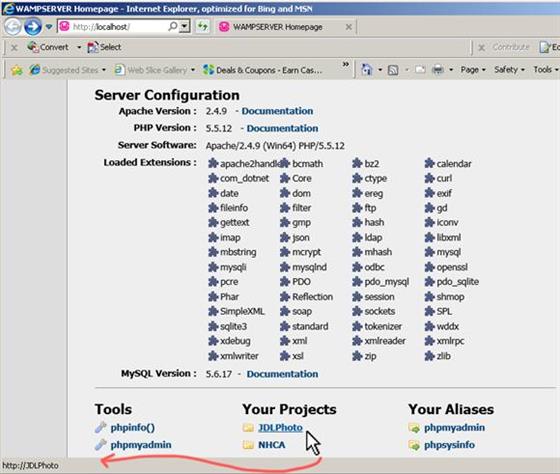Click the RSS feeds icon

(x=393, y=70)
